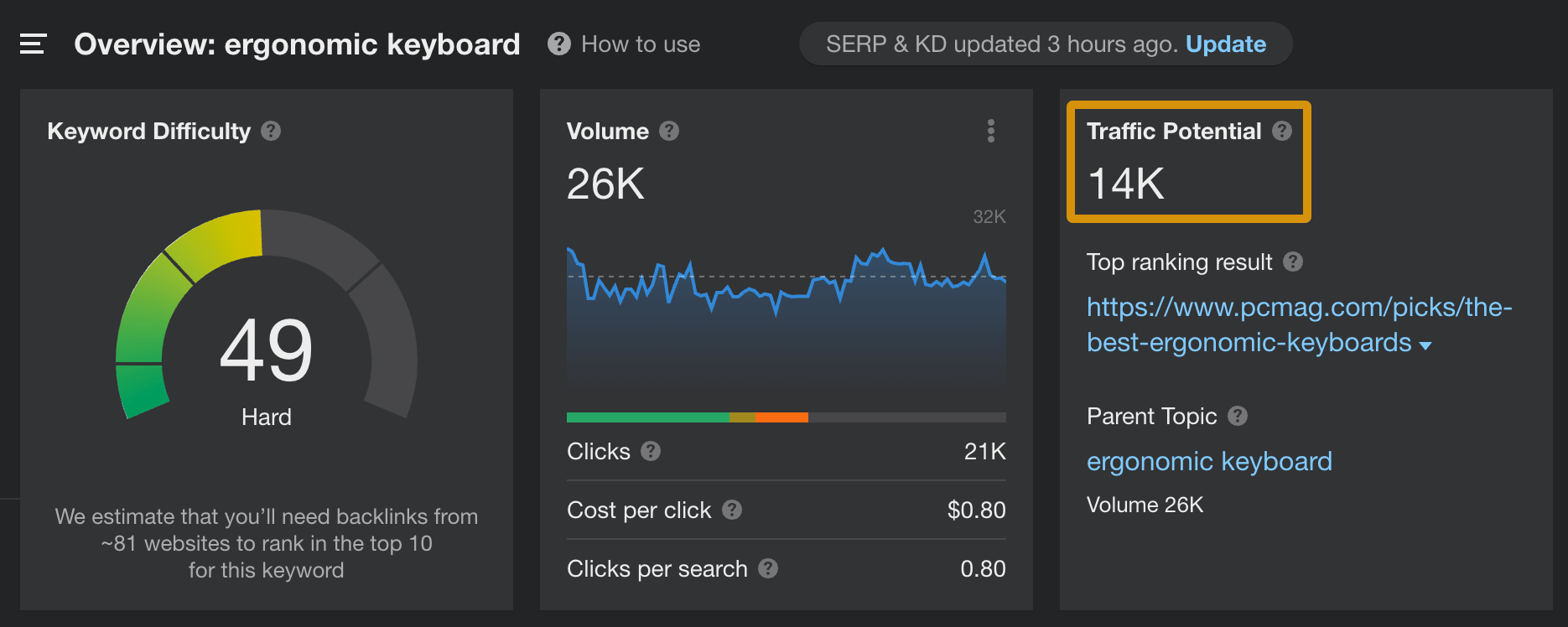1568x627 pixels.
Task: Click the Traffic Potential help icon
Action: point(1283,131)
